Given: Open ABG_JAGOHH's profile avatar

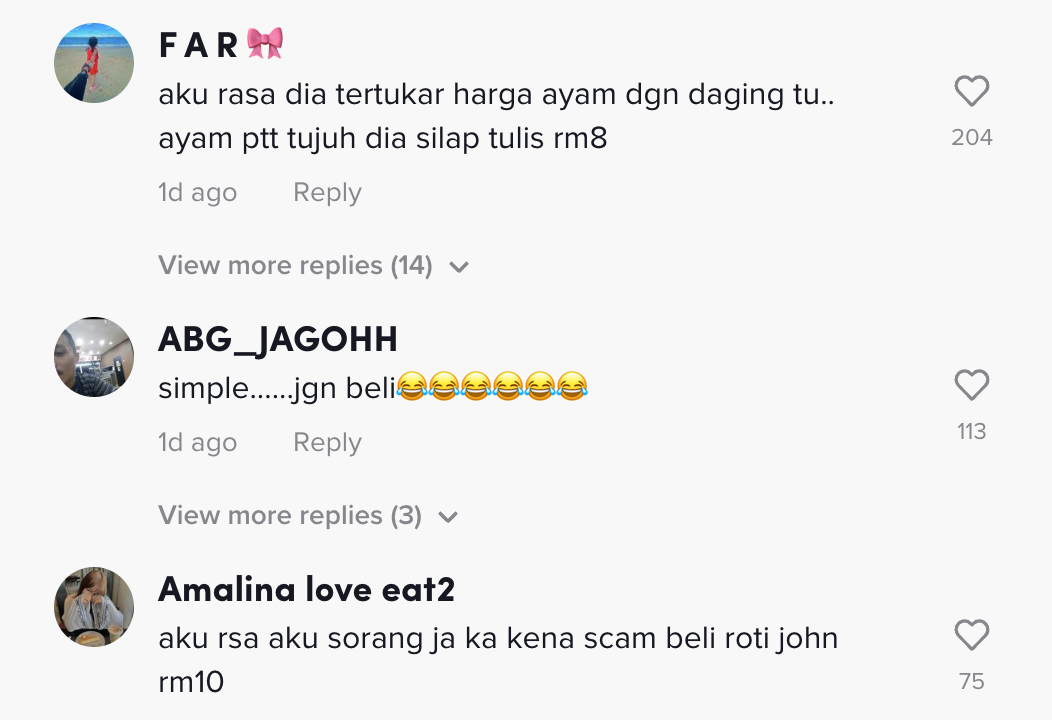Looking at the screenshot, I should tap(94, 357).
